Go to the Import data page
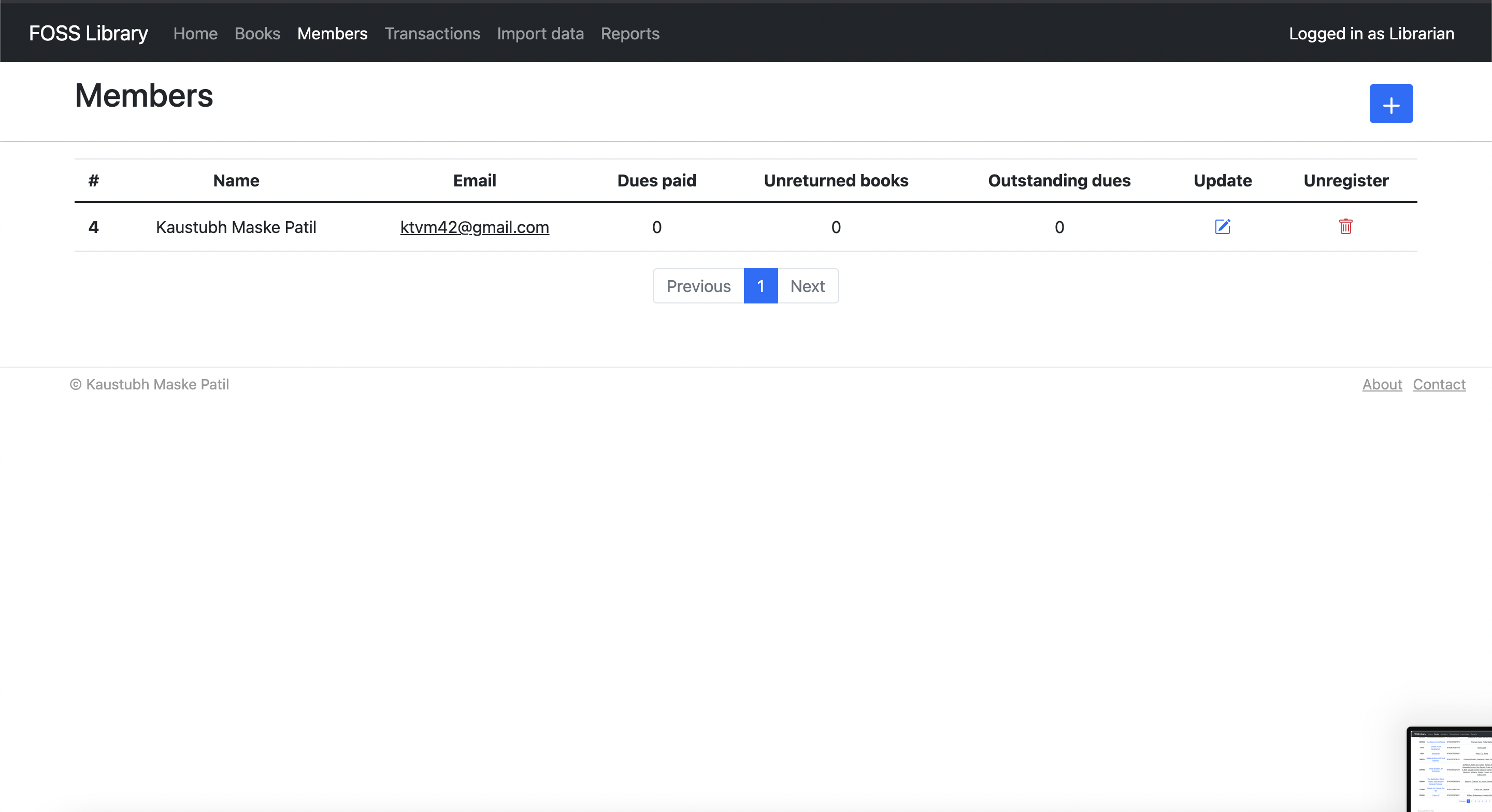The image size is (1492, 812). click(540, 34)
